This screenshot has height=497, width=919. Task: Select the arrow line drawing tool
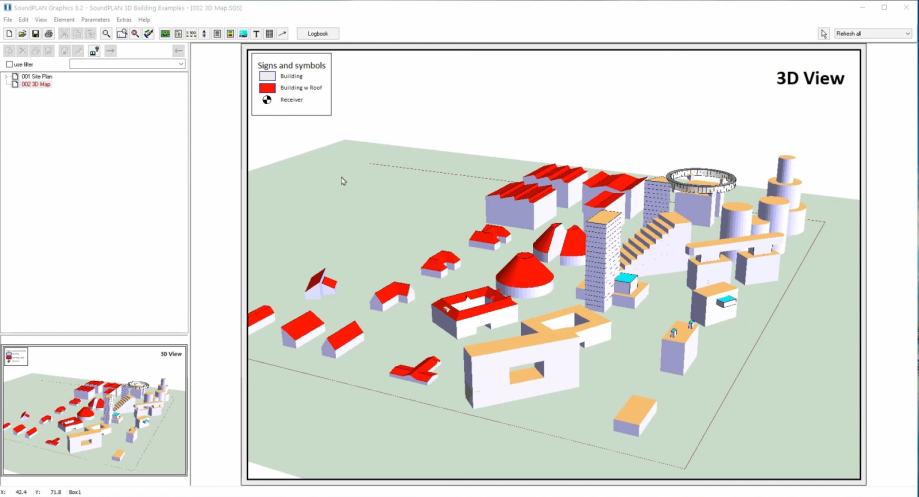tap(282, 34)
